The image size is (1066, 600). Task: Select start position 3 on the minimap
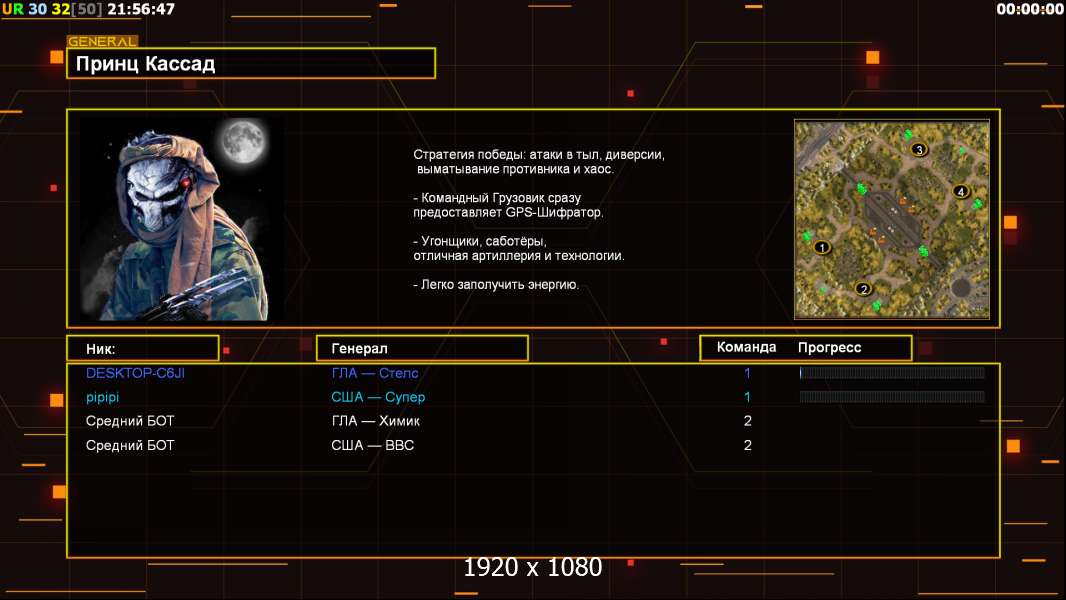point(919,149)
